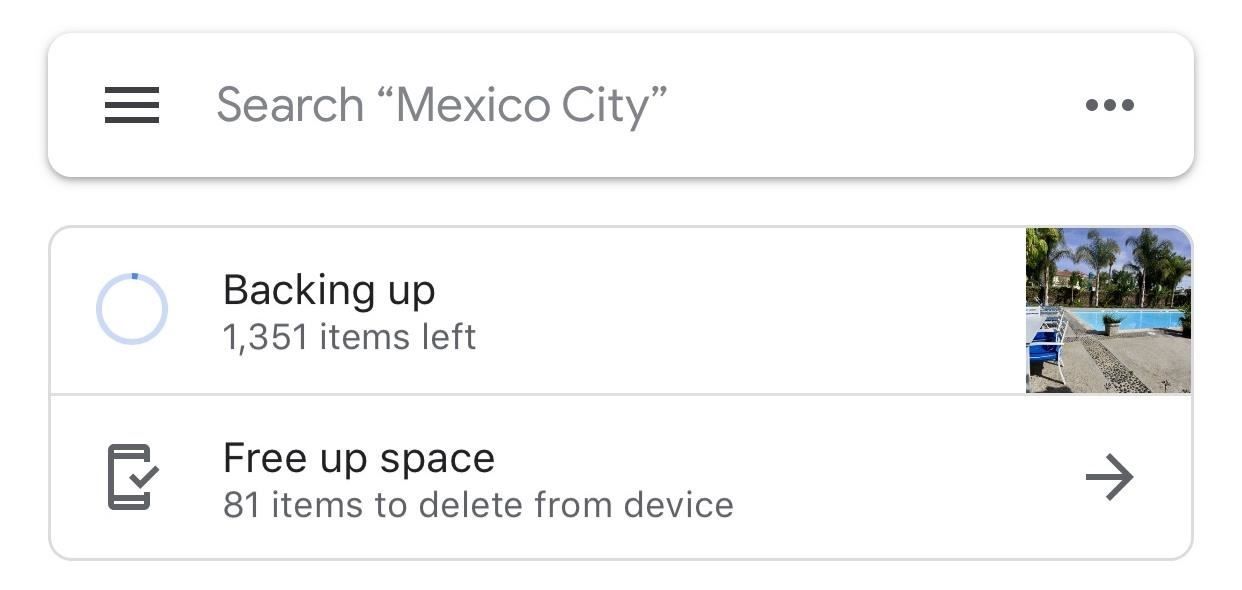Click the bottom bar of the hamburger icon
This screenshot has width=1242, height=590.
point(132,121)
